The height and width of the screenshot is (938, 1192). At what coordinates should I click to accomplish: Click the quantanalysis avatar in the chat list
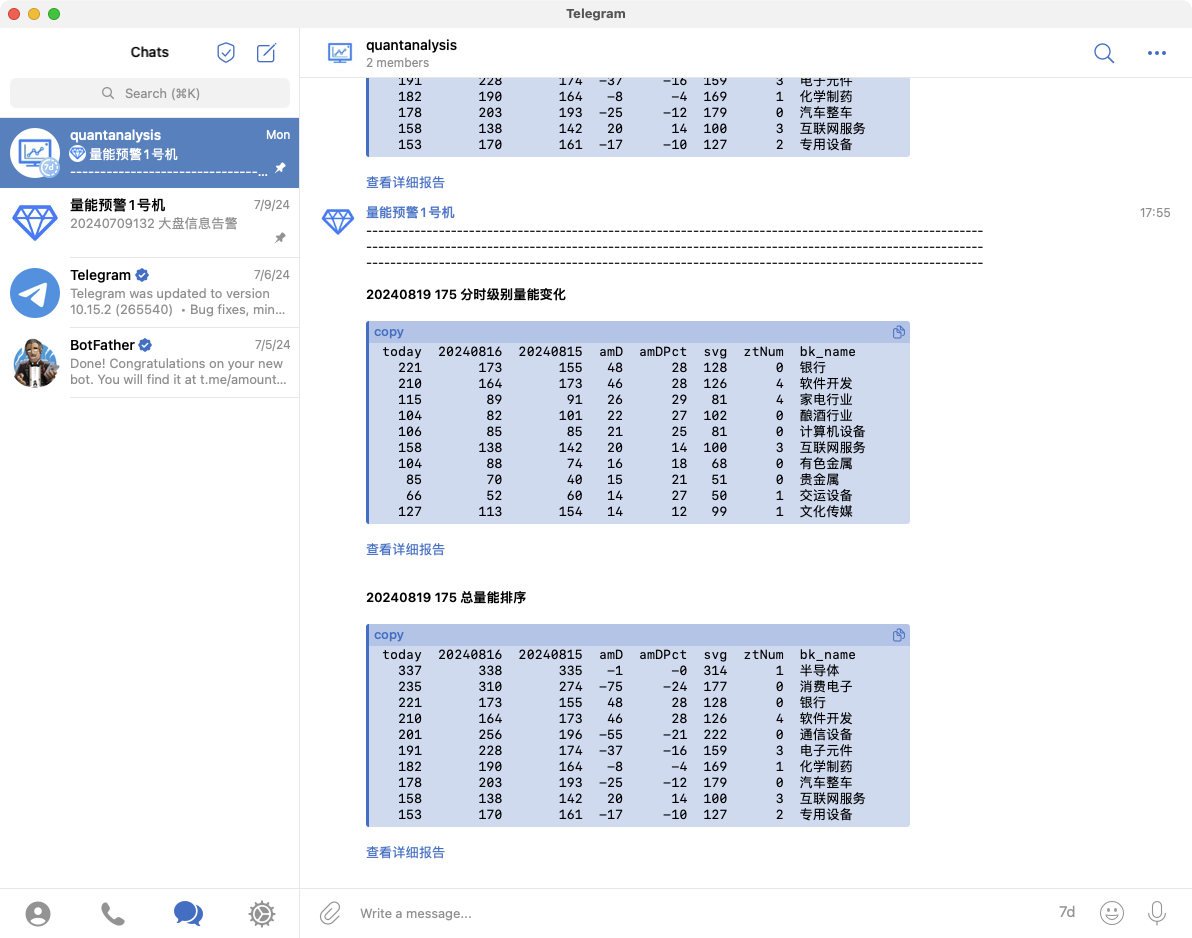[x=35, y=153]
